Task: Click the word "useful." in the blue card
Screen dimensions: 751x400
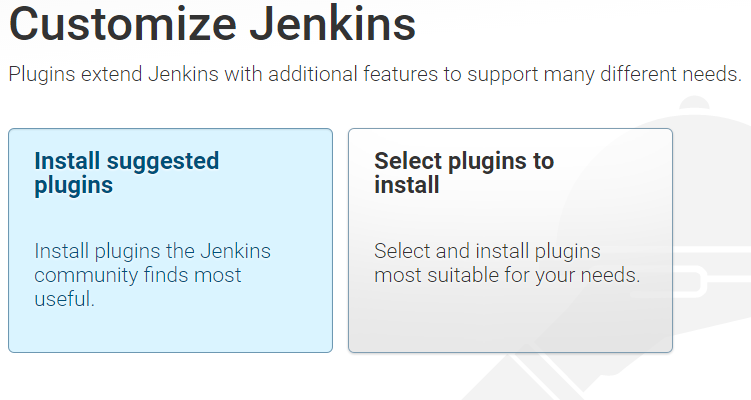Action: [x=64, y=298]
